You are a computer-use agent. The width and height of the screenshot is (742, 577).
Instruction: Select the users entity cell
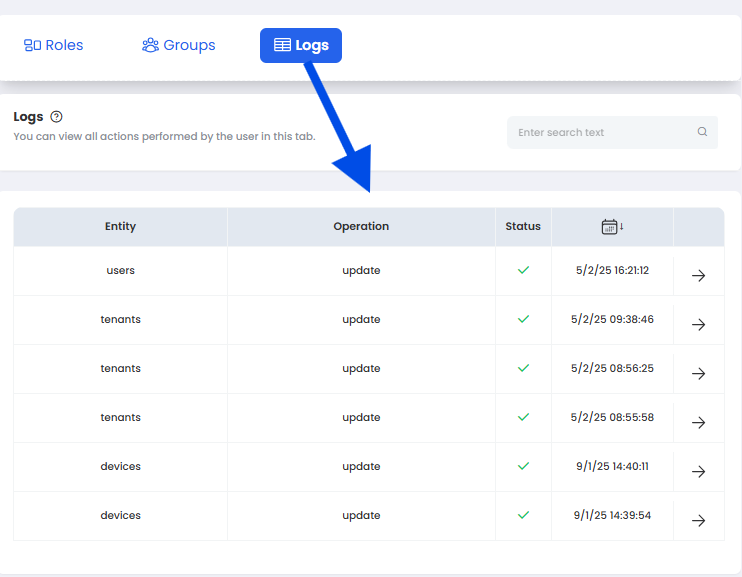[120, 270]
